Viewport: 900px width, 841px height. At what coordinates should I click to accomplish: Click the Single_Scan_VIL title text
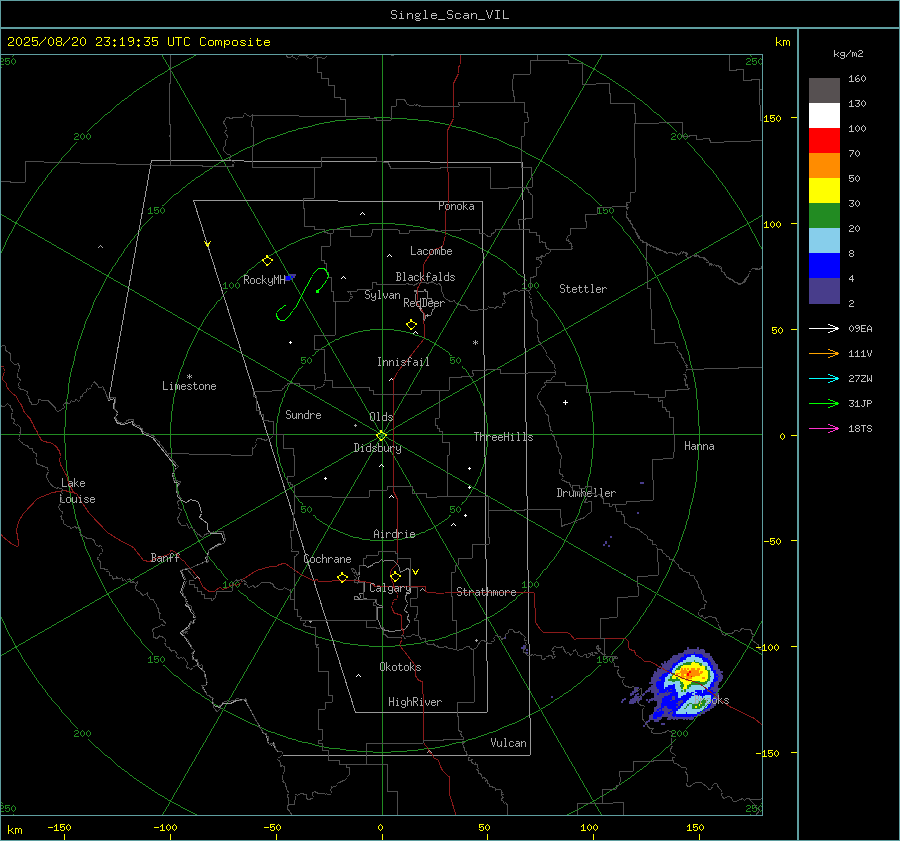[x=449, y=15]
